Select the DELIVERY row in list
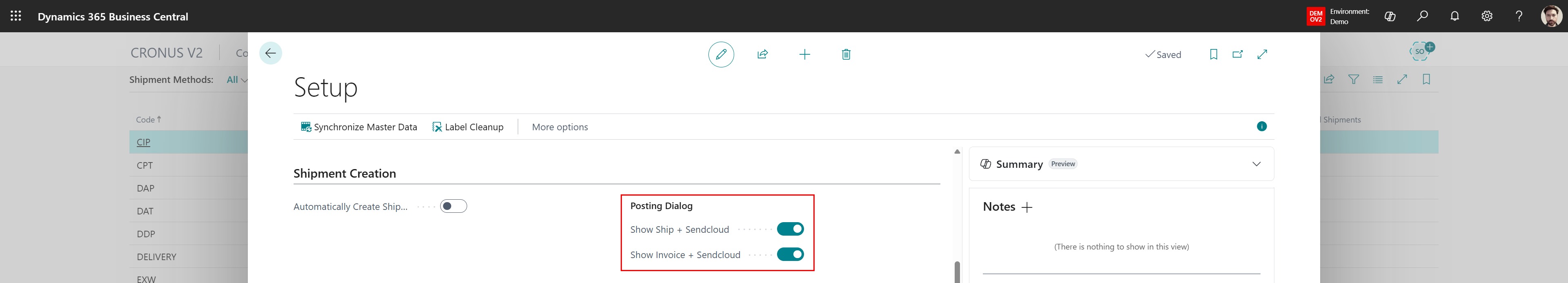 click(x=188, y=257)
